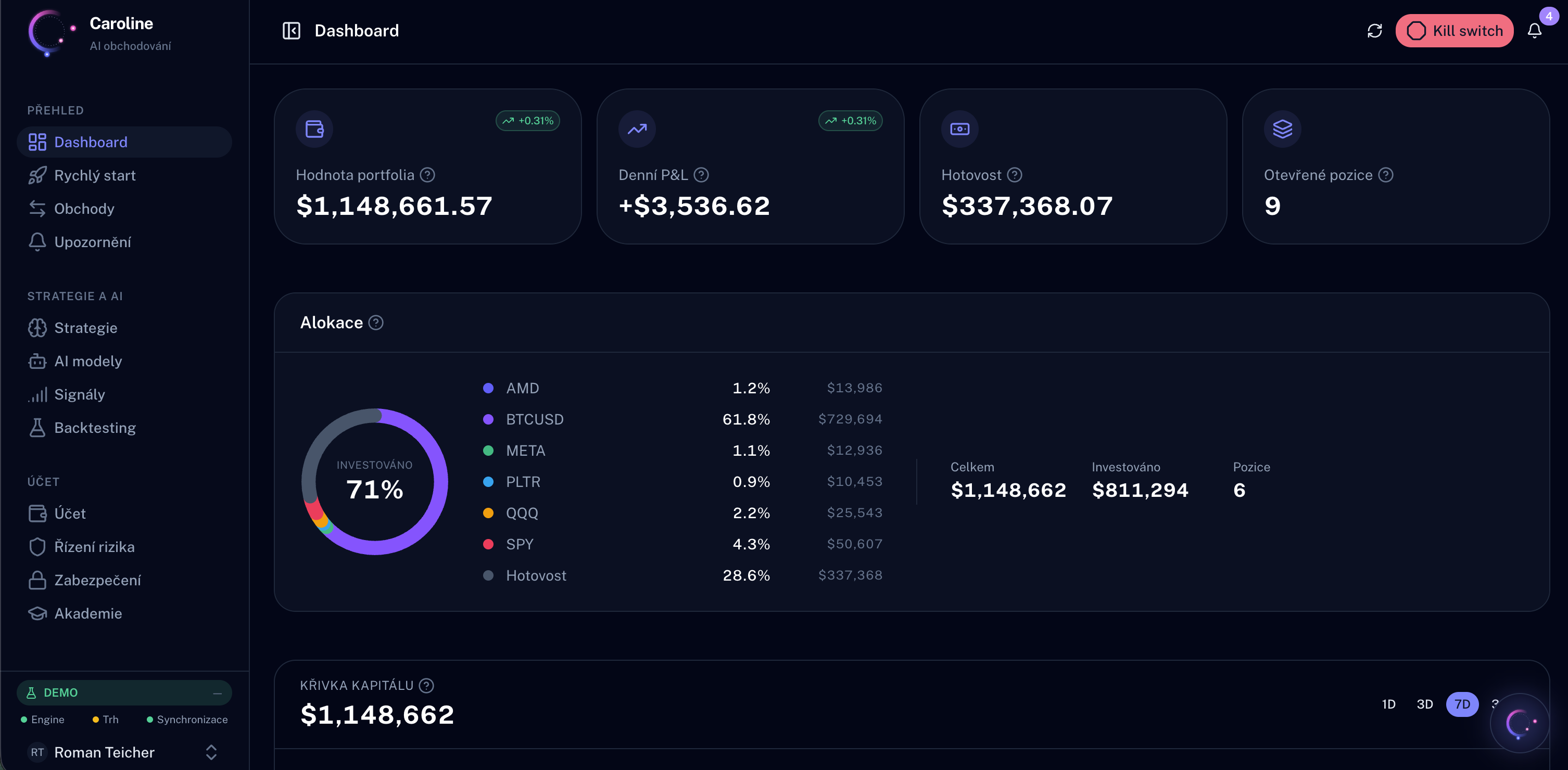This screenshot has width=1568, height=770.
Task: Open Alokace help tooltip icon
Action: (x=376, y=323)
